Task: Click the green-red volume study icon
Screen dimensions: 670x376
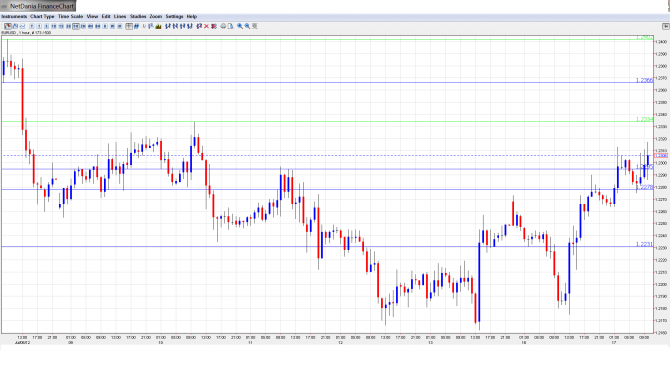Action: point(158,26)
